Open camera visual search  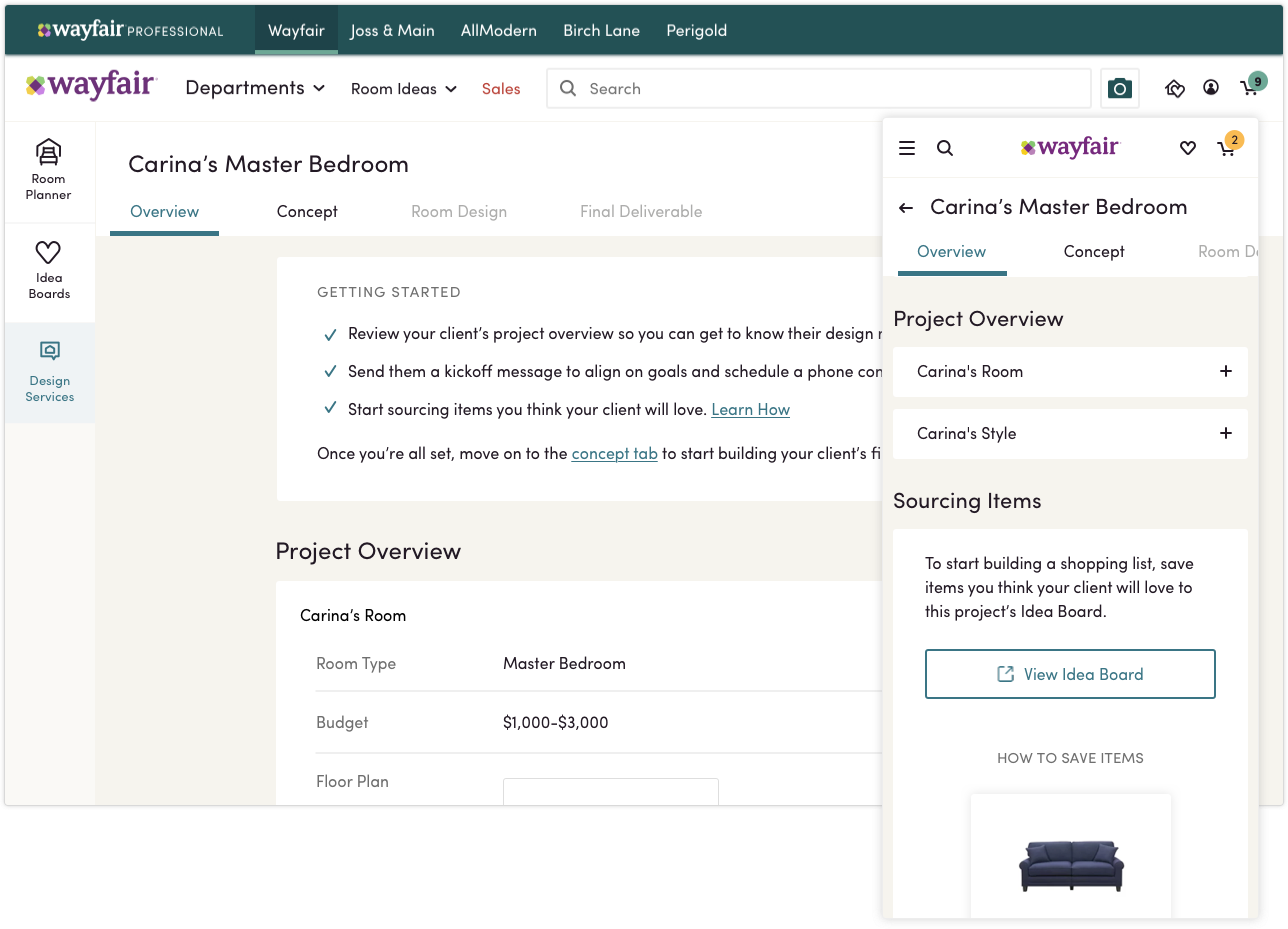(x=1120, y=88)
